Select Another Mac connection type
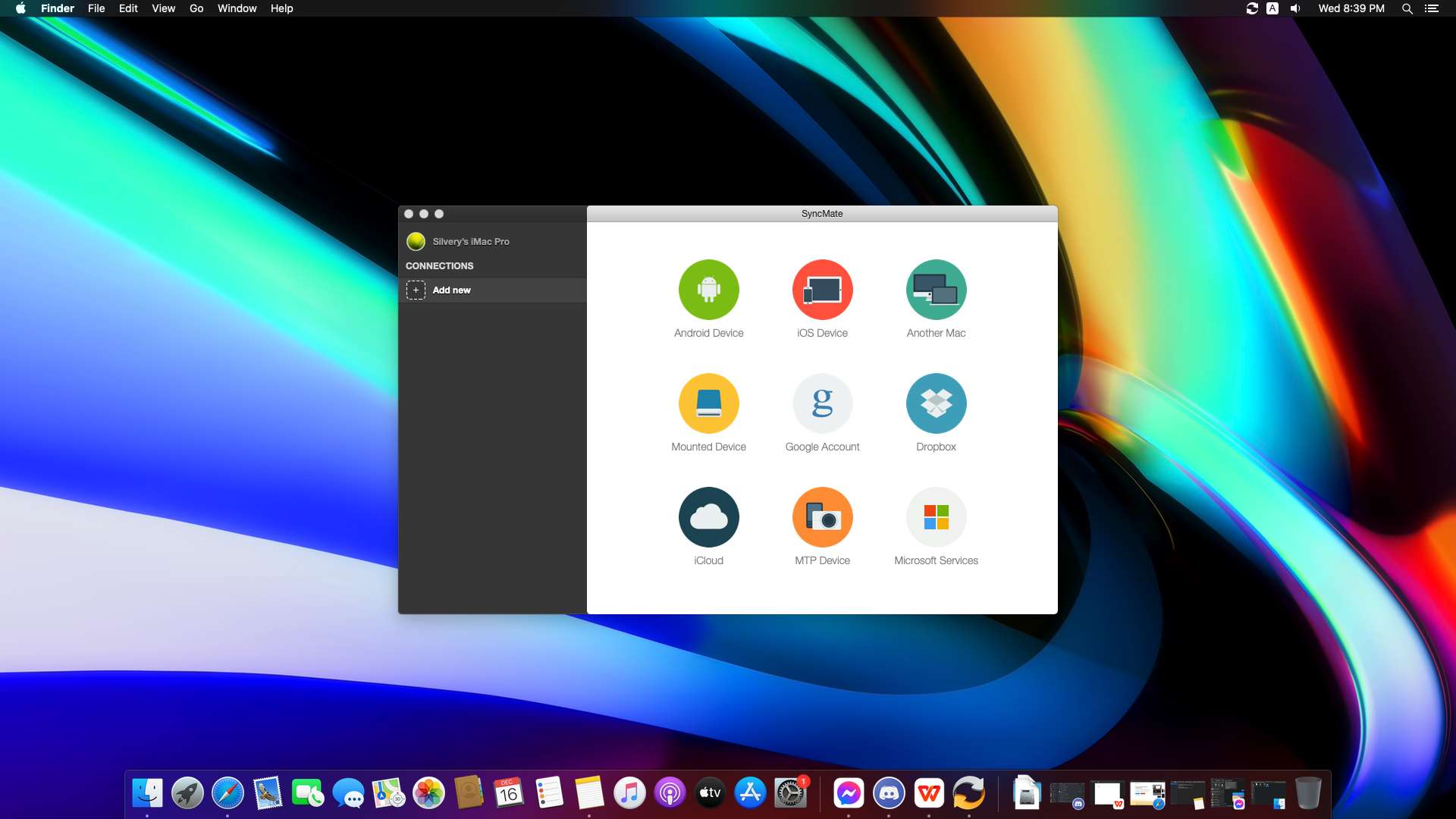The width and height of the screenshot is (1456, 819). 936,297
